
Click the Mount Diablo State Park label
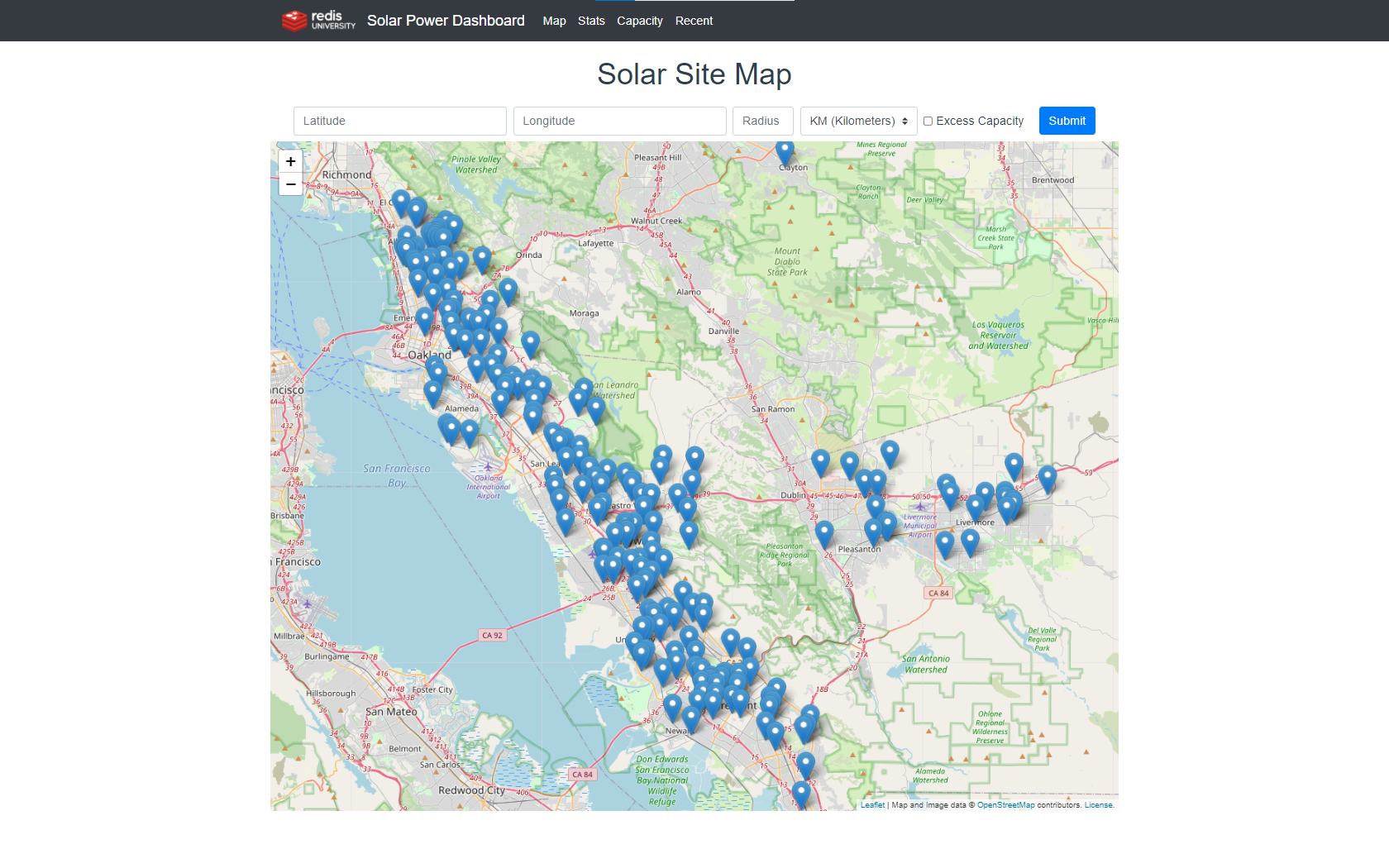(x=787, y=261)
